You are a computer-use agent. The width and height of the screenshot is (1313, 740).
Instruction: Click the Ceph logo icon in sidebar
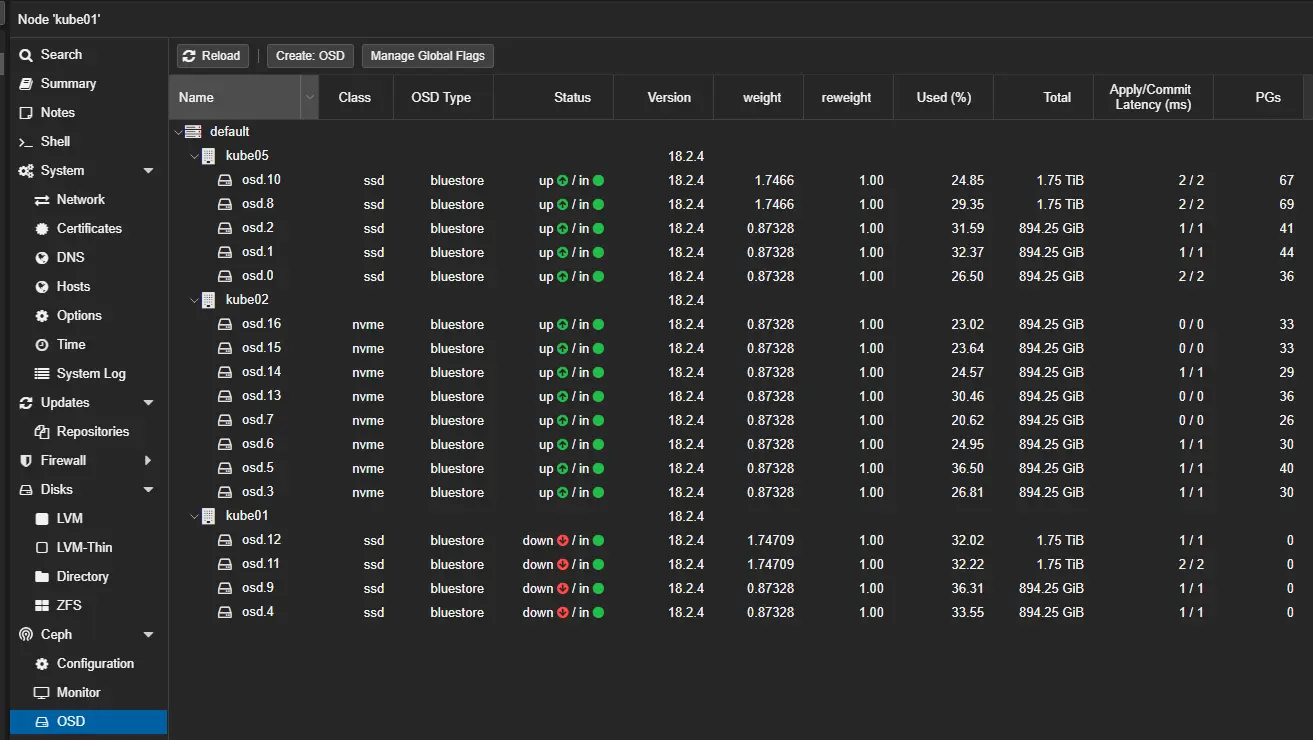coord(26,635)
